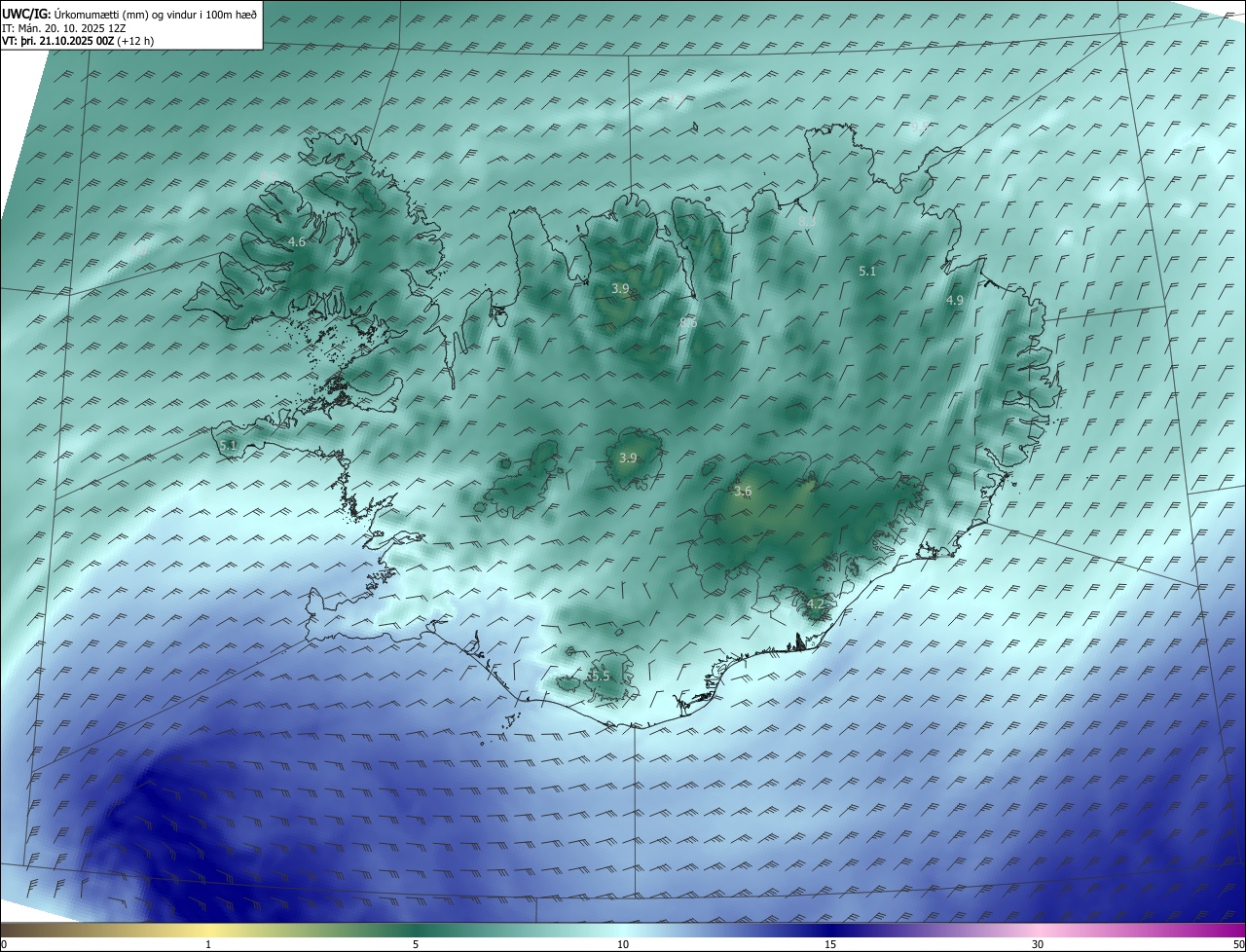Click the 4.9 value in east Iceland
Screen dimensions: 1246x952
point(955,301)
